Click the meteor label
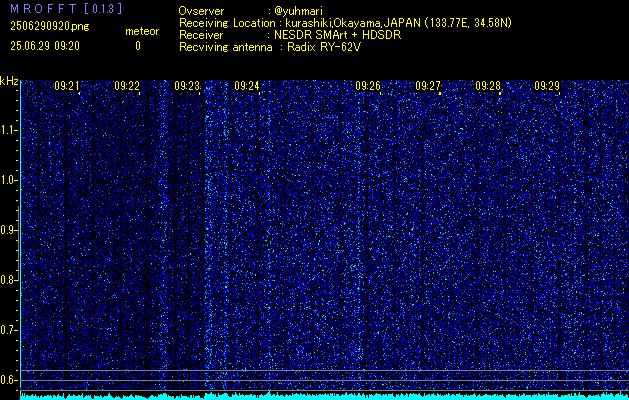The image size is (629, 400). pos(142,31)
